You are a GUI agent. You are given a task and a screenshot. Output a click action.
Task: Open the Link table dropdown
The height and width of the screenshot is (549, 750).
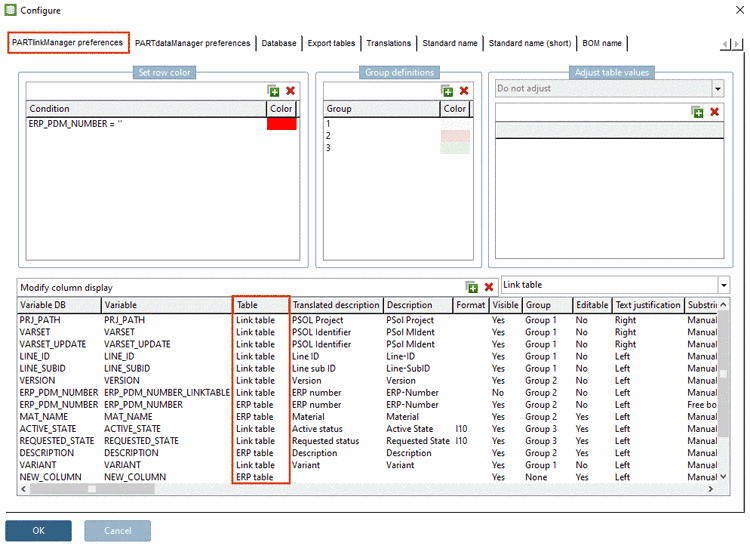pos(724,285)
